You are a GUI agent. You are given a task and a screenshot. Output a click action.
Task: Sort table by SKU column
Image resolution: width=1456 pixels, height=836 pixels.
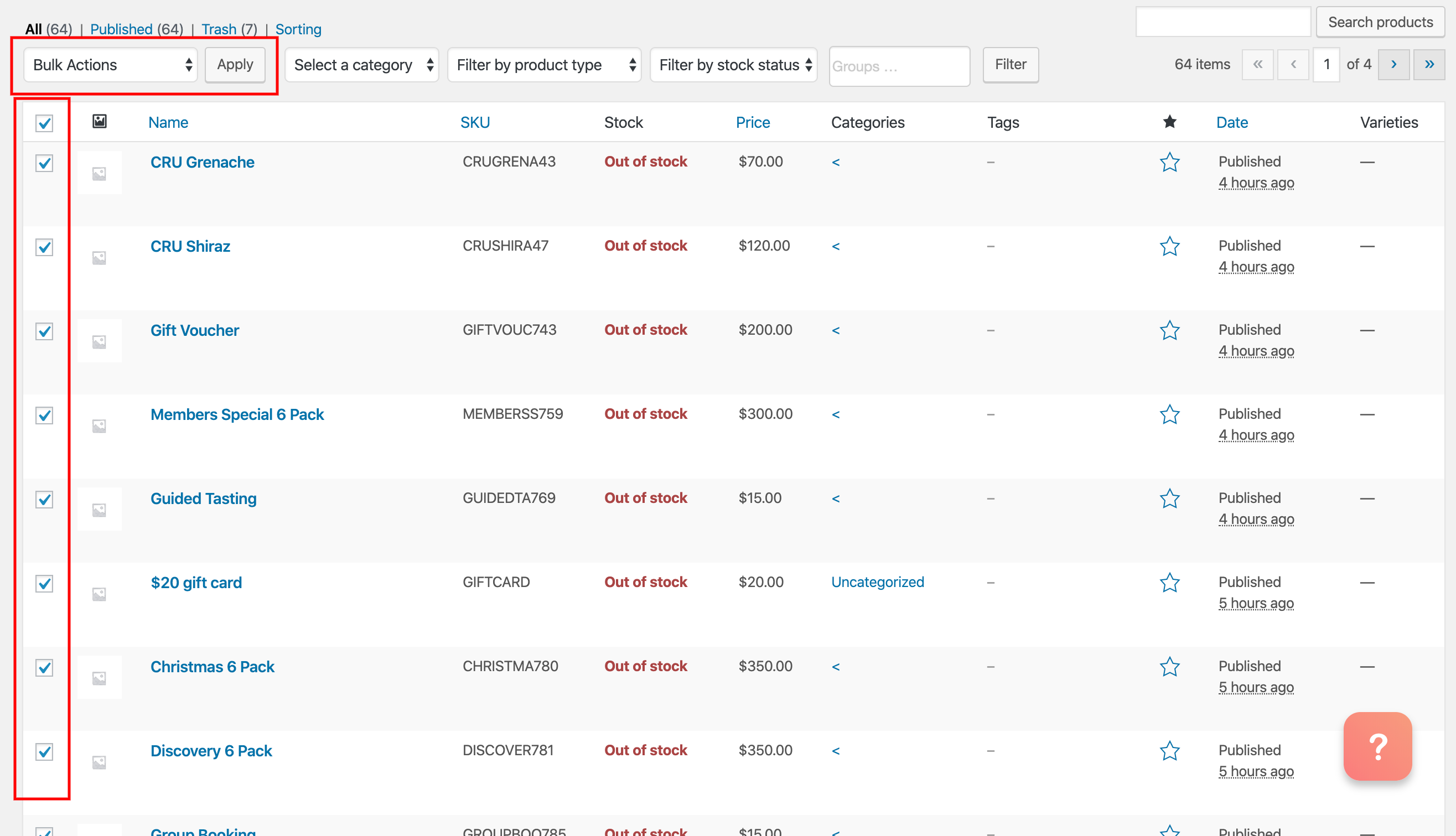(x=475, y=122)
